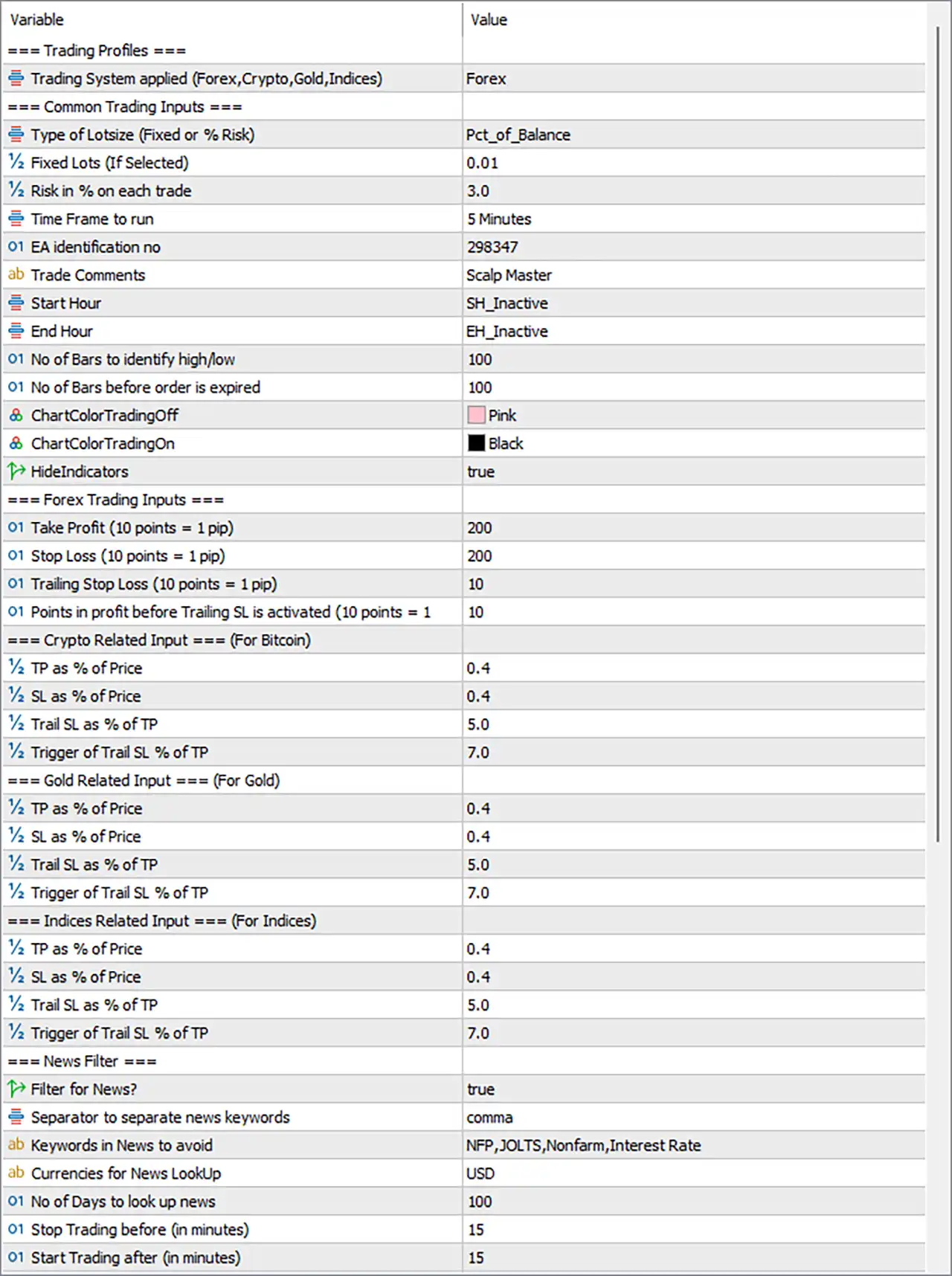
Task: Select the News Filter section row
Action: pyautogui.click(x=463, y=1061)
